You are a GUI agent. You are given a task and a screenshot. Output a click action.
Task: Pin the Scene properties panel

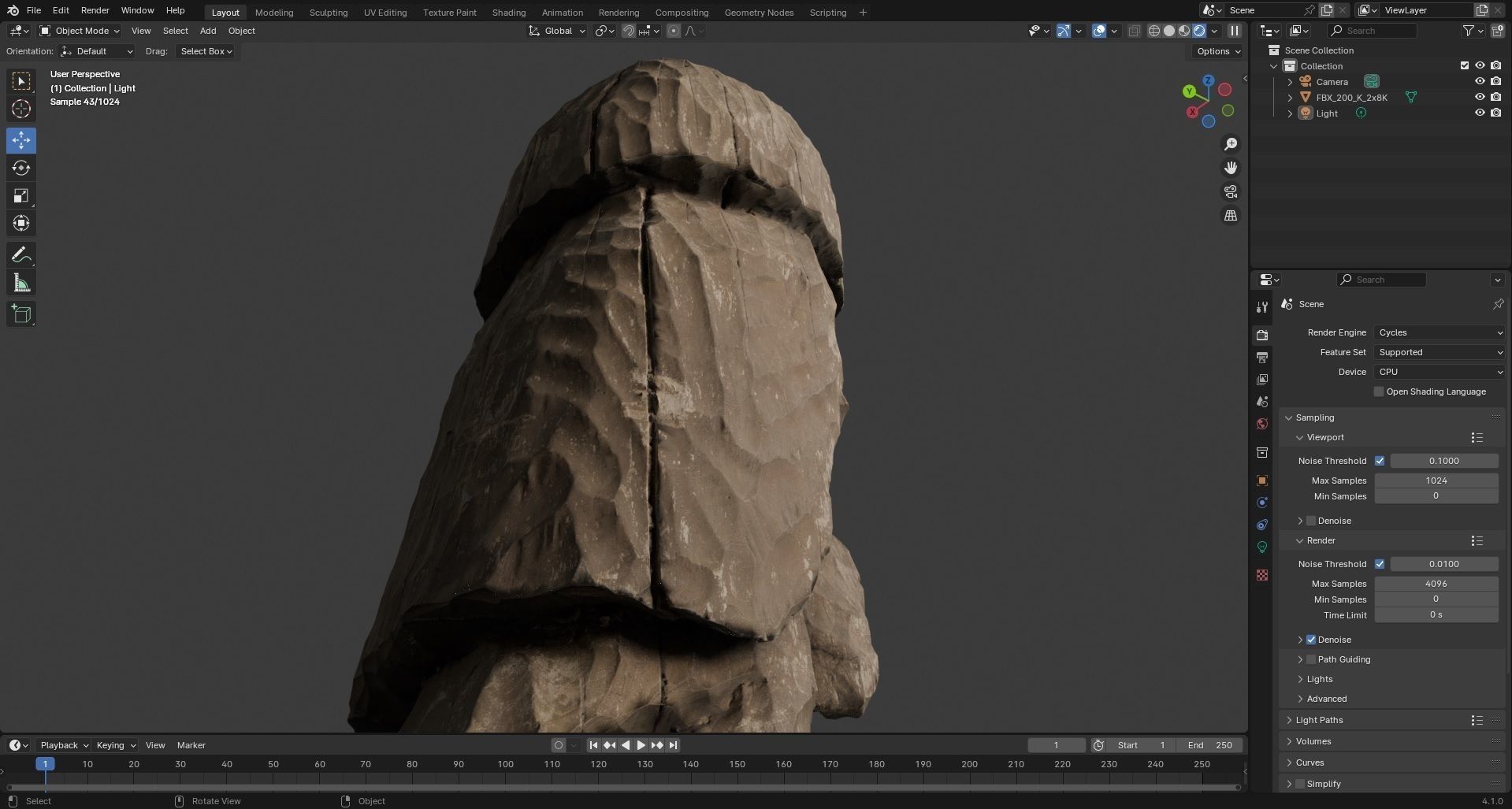1498,304
